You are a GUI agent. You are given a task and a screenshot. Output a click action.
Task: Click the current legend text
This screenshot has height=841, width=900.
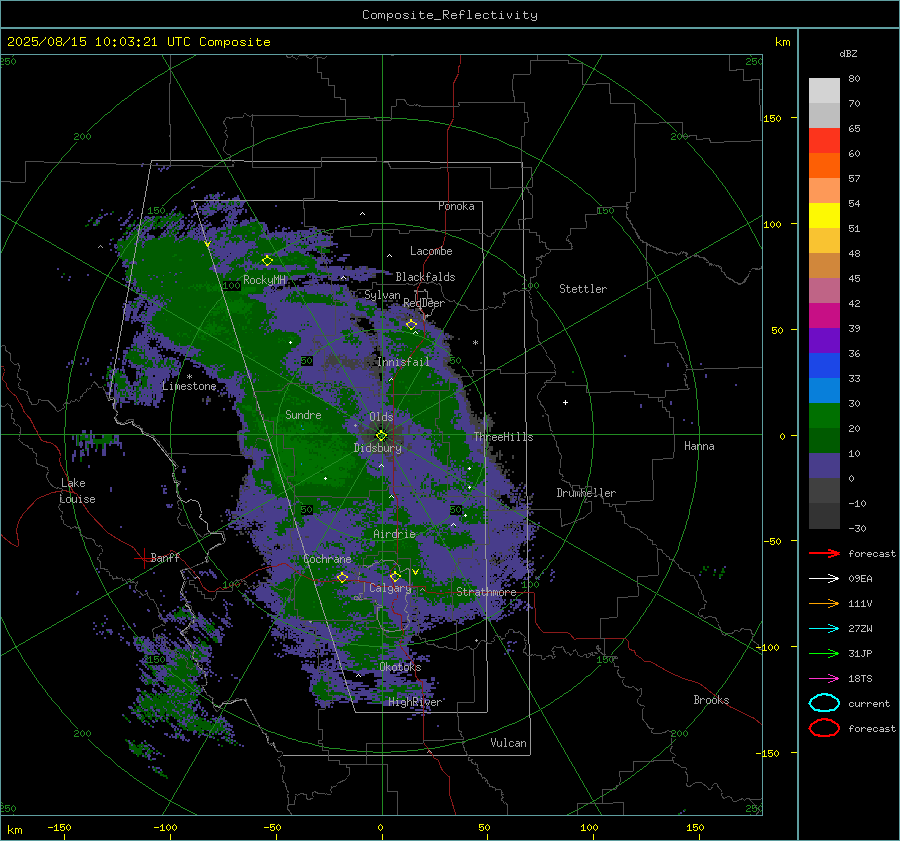pos(869,703)
